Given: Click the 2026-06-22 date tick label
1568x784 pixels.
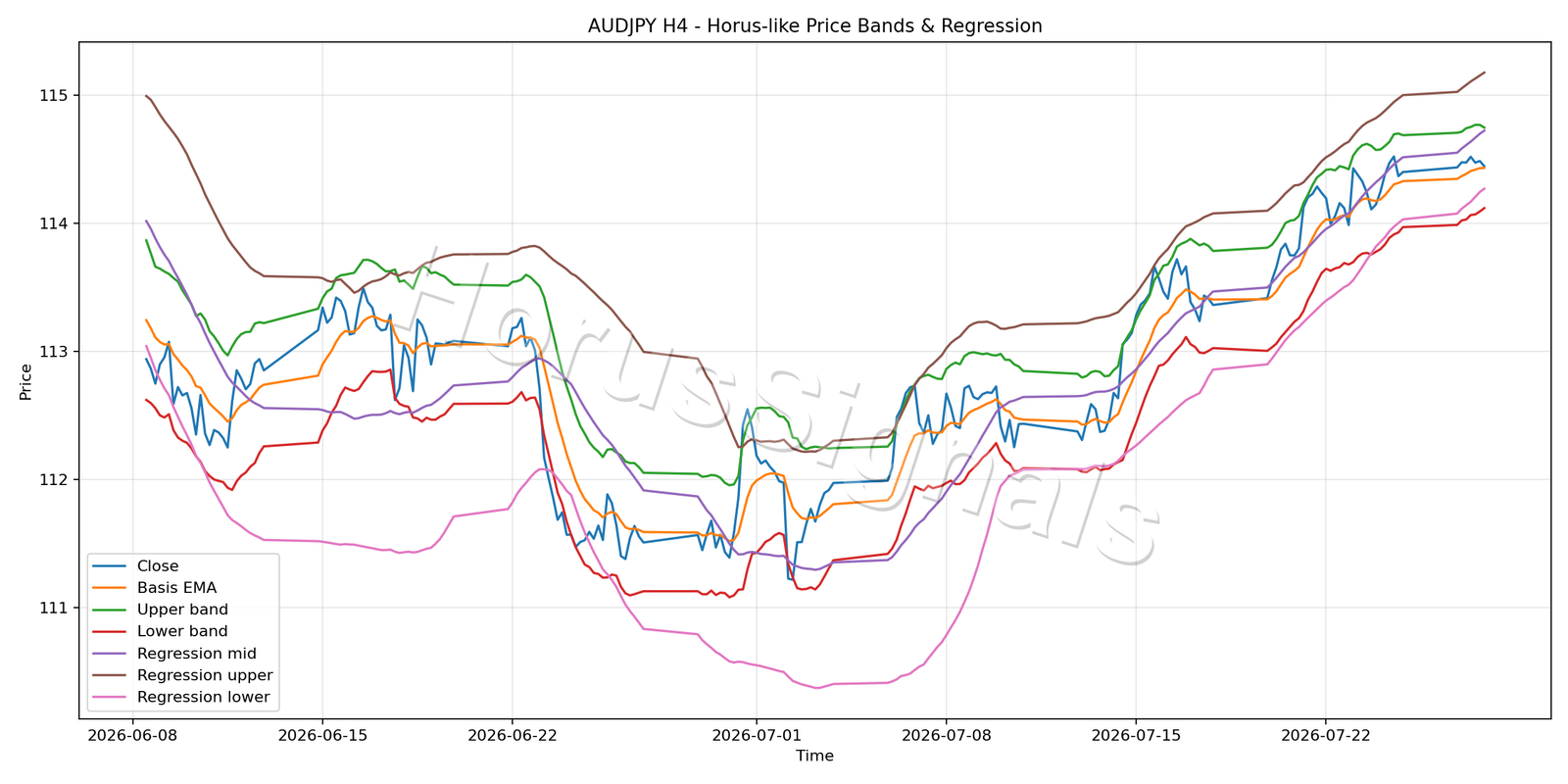Looking at the screenshot, I should [512, 734].
